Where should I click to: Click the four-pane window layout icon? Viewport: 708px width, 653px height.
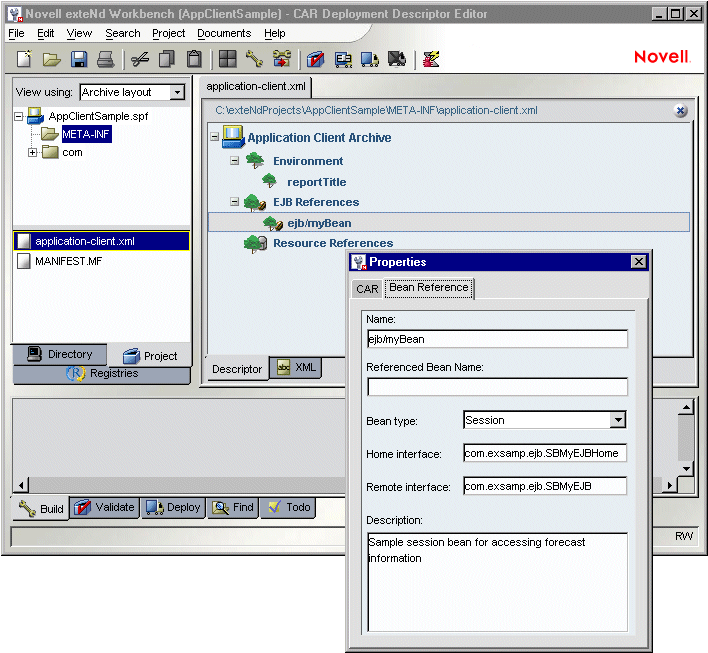(228, 59)
